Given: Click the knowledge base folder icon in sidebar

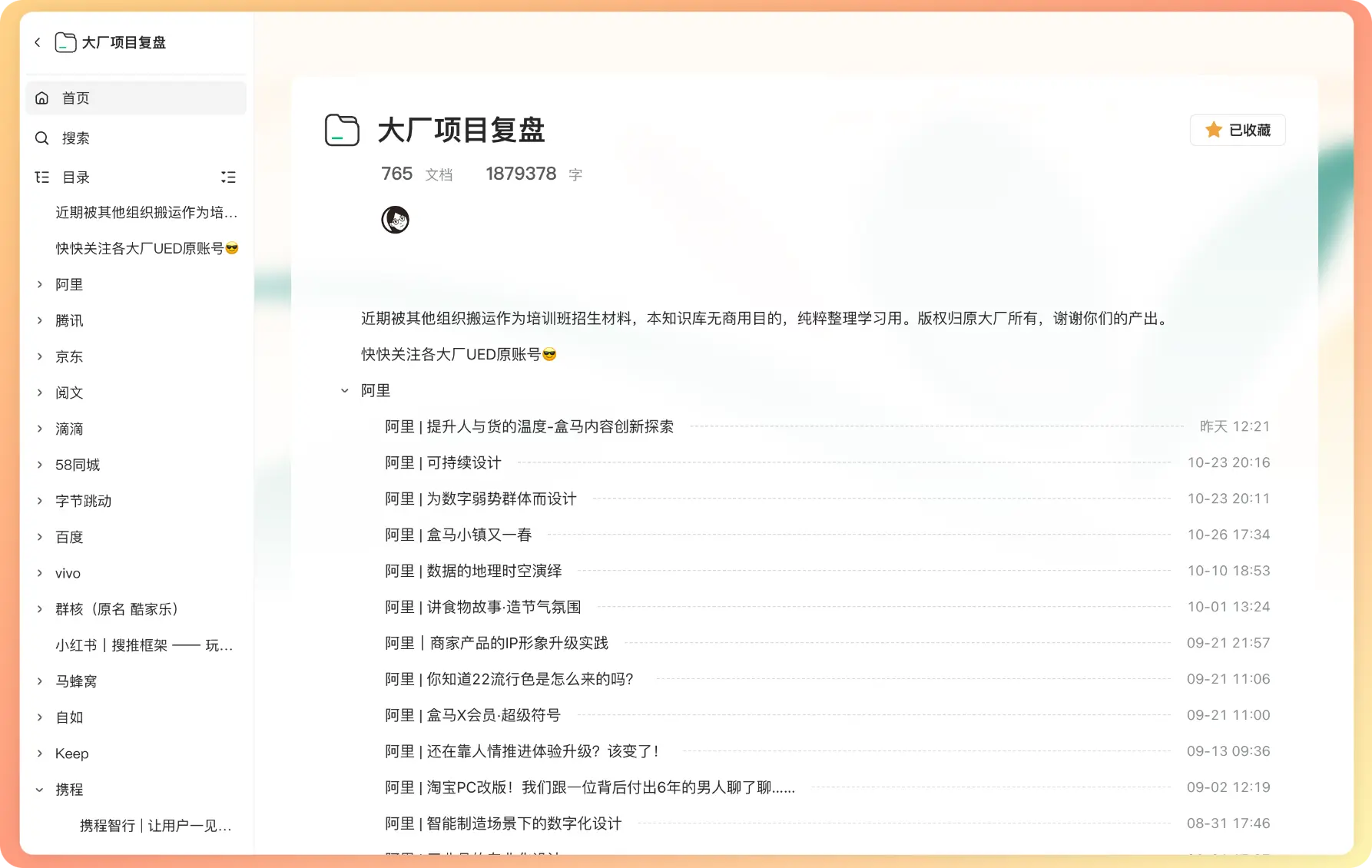Looking at the screenshot, I should pos(65,42).
